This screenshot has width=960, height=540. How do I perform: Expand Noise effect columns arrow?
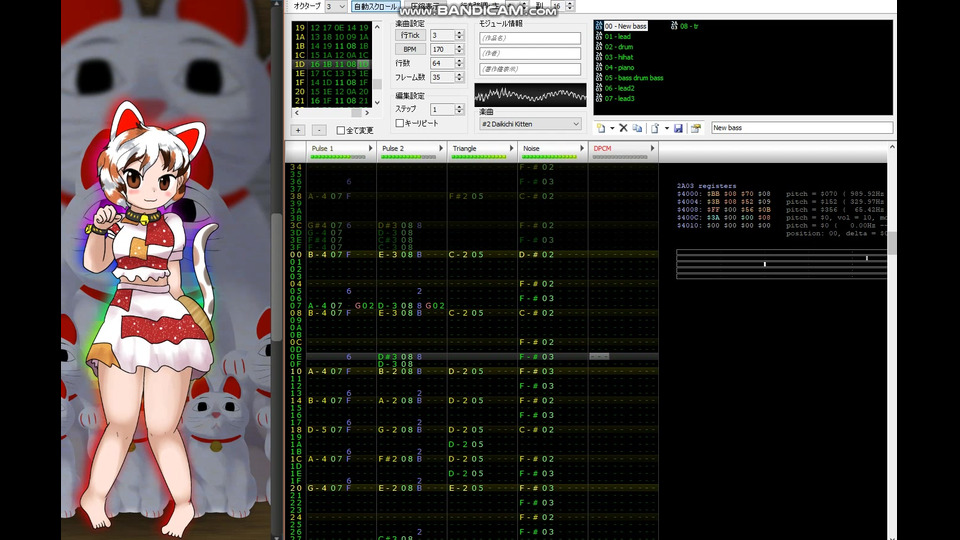point(581,148)
